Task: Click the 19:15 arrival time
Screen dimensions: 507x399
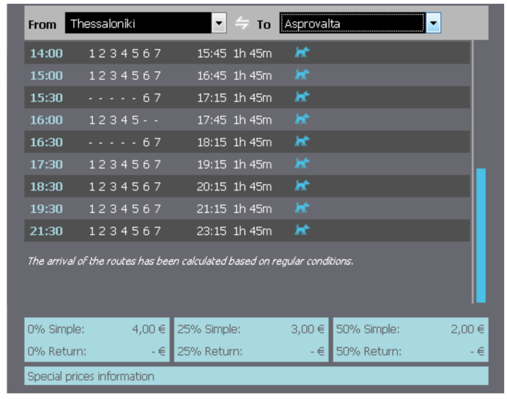Action: point(212,164)
